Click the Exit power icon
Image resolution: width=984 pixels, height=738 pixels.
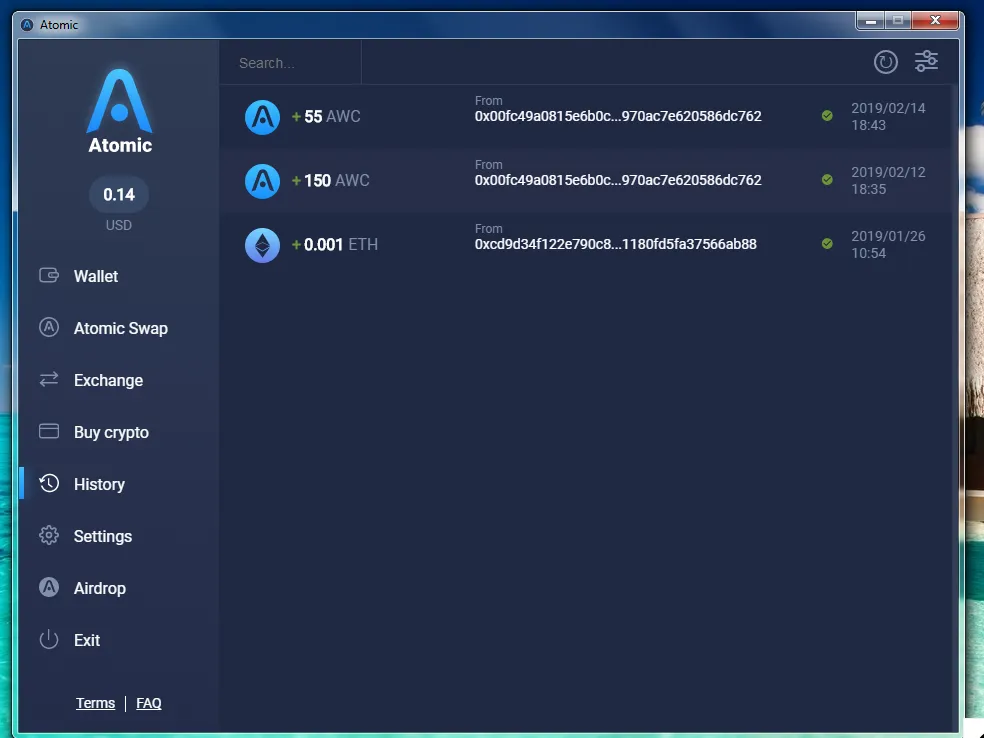pos(49,639)
